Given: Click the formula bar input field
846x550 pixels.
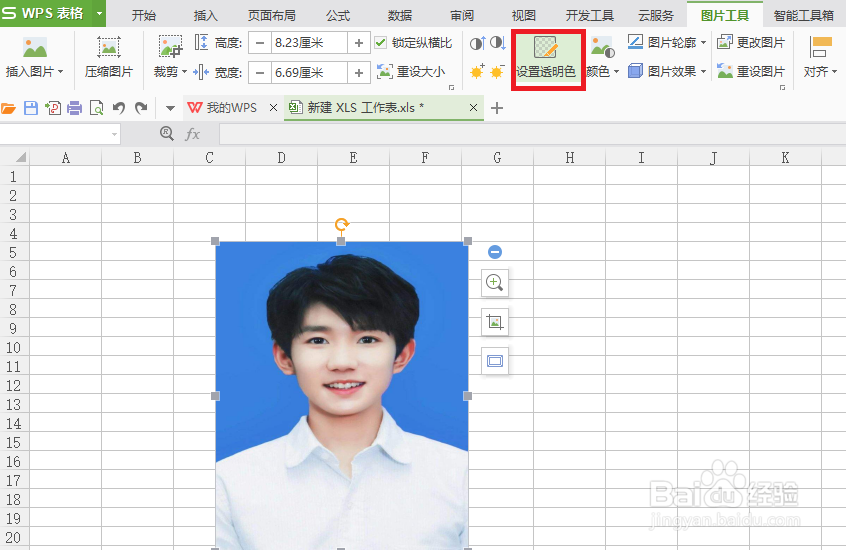Looking at the screenshot, I should coord(532,134).
